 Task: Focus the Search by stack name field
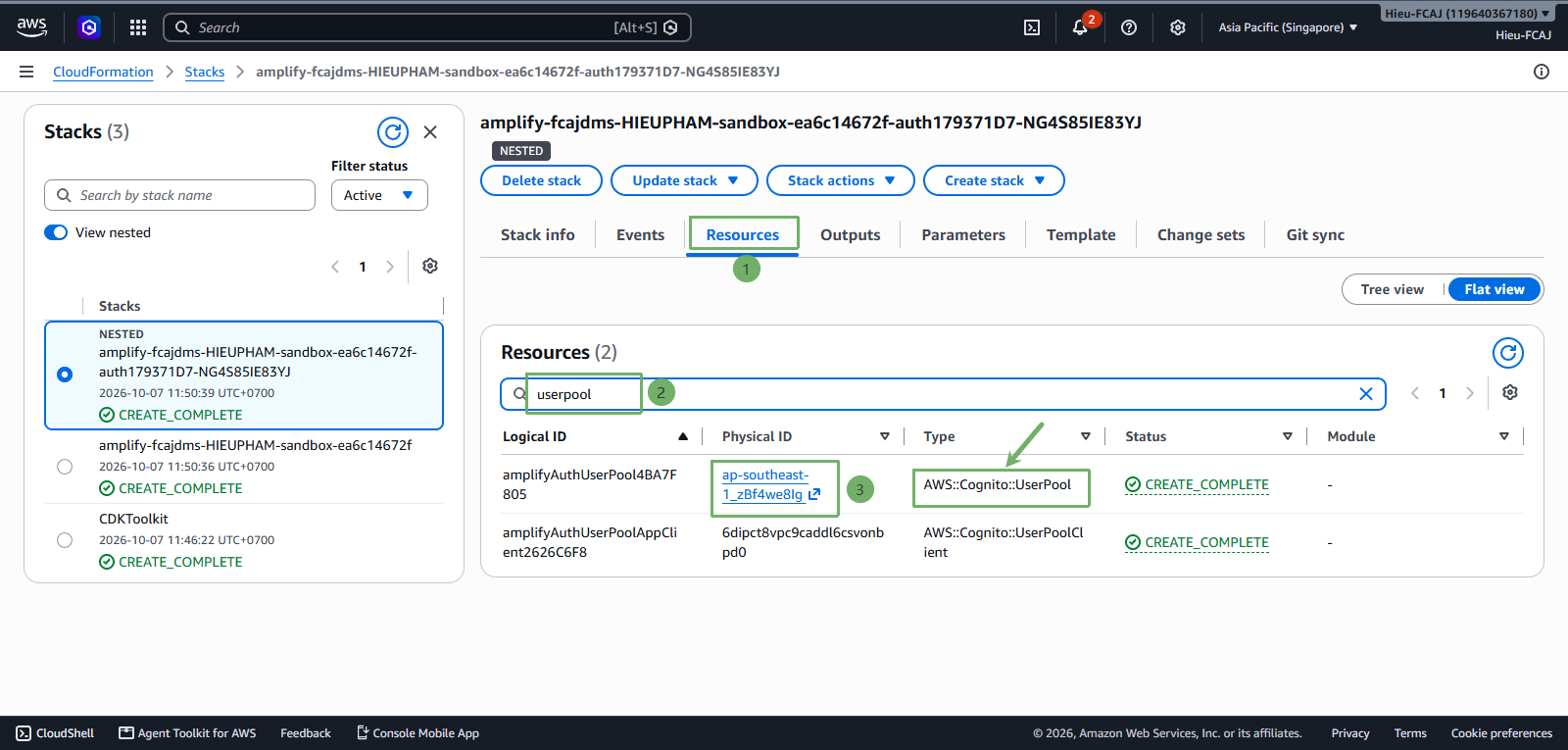coord(179,195)
